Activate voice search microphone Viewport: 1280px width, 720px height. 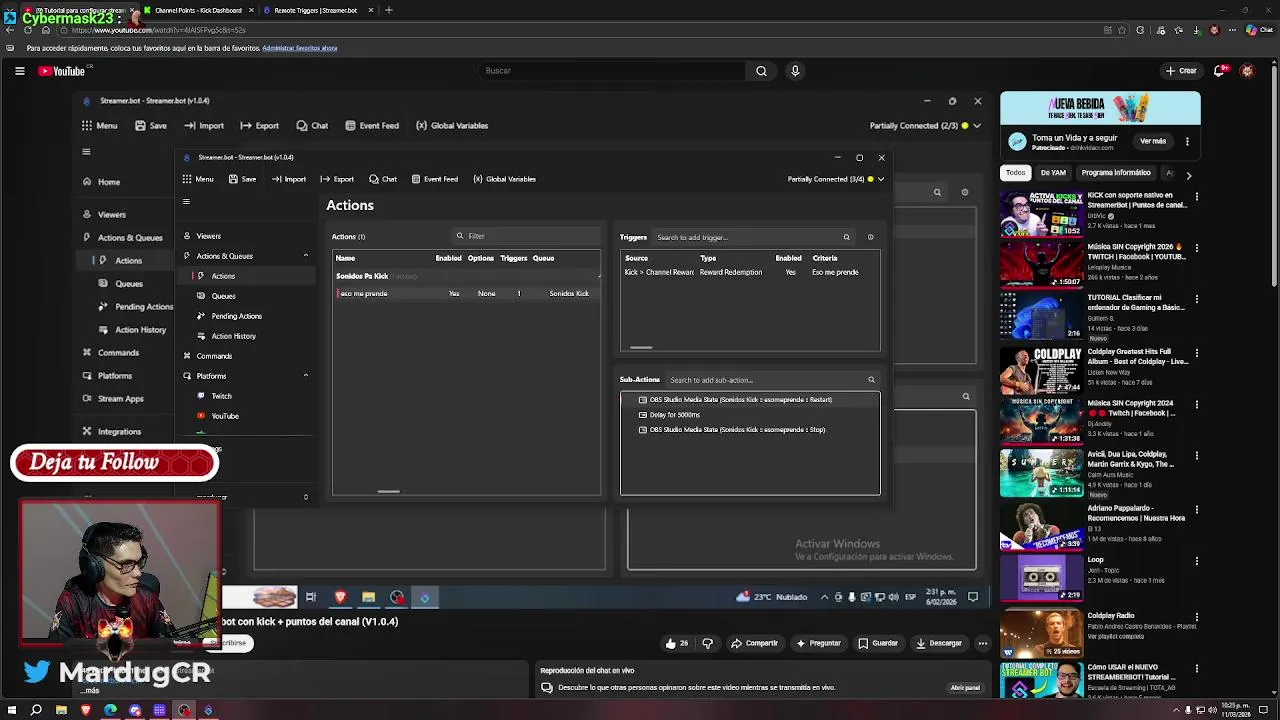[x=795, y=71]
